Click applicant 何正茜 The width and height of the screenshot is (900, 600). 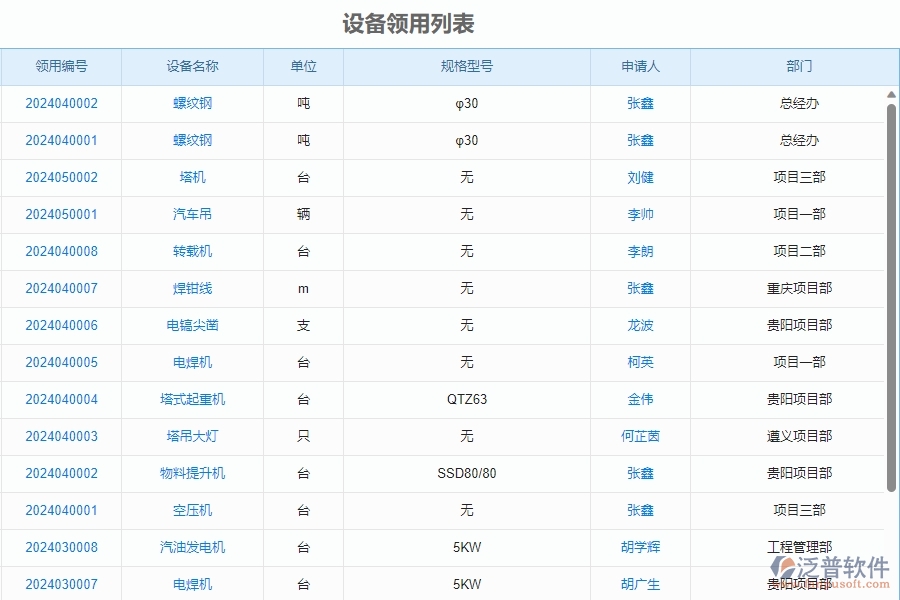coord(639,436)
